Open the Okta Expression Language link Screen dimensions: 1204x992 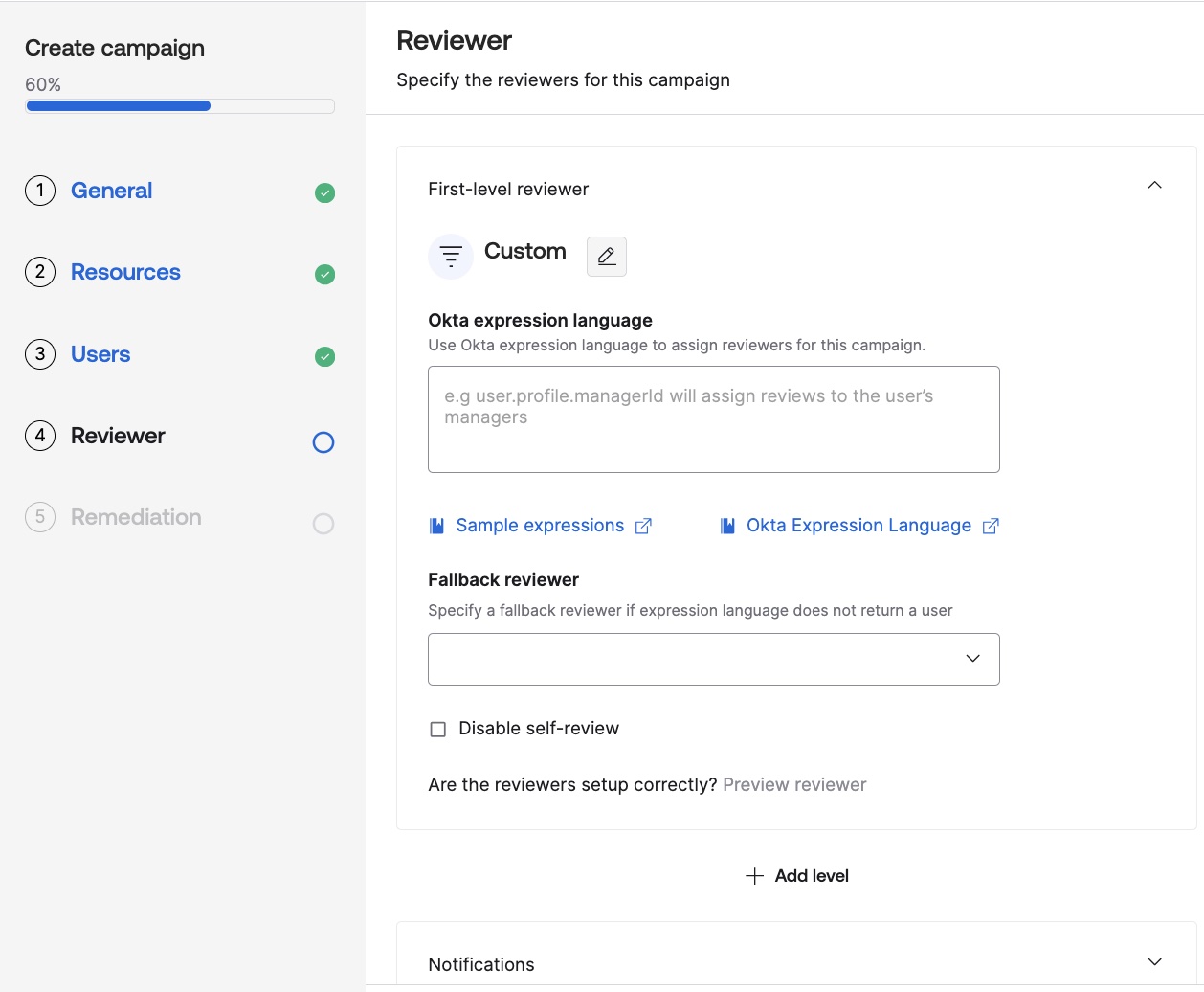coord(858,526)
